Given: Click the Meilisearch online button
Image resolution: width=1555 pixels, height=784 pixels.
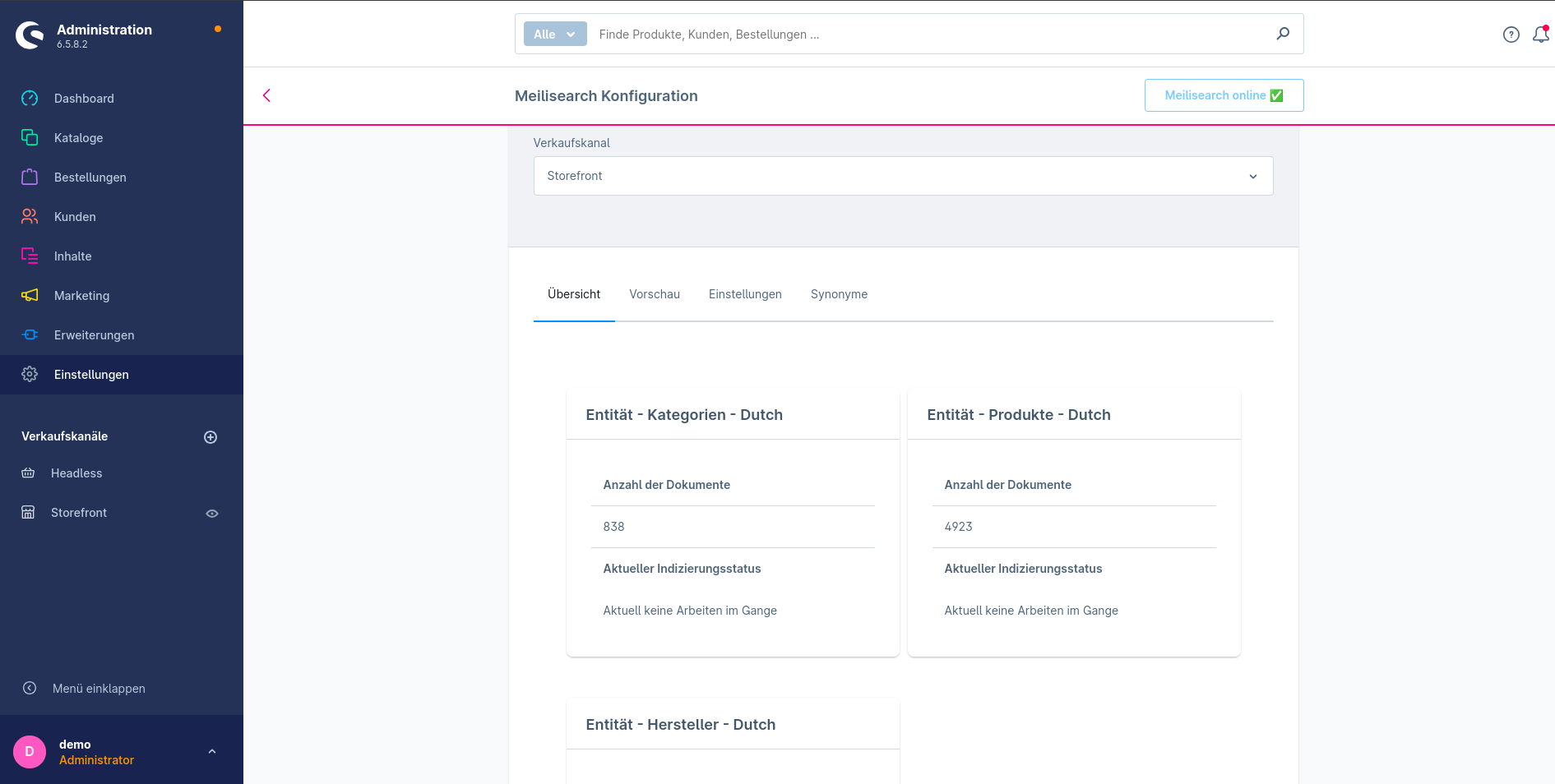Looking at the screenshot, I should pyautogui.click(x=1224, y=95).
